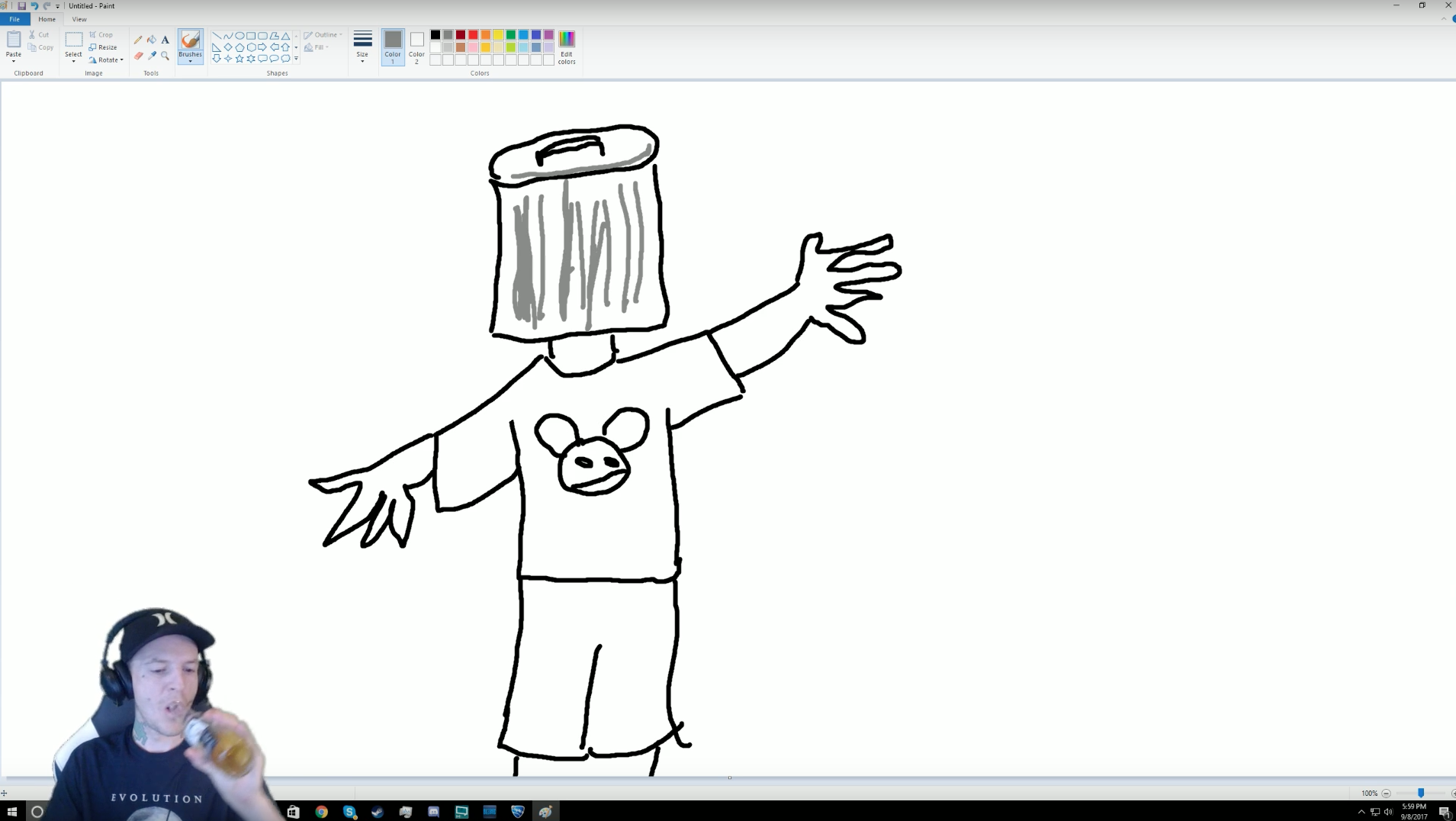Click the Resize button

pos(103,47)
